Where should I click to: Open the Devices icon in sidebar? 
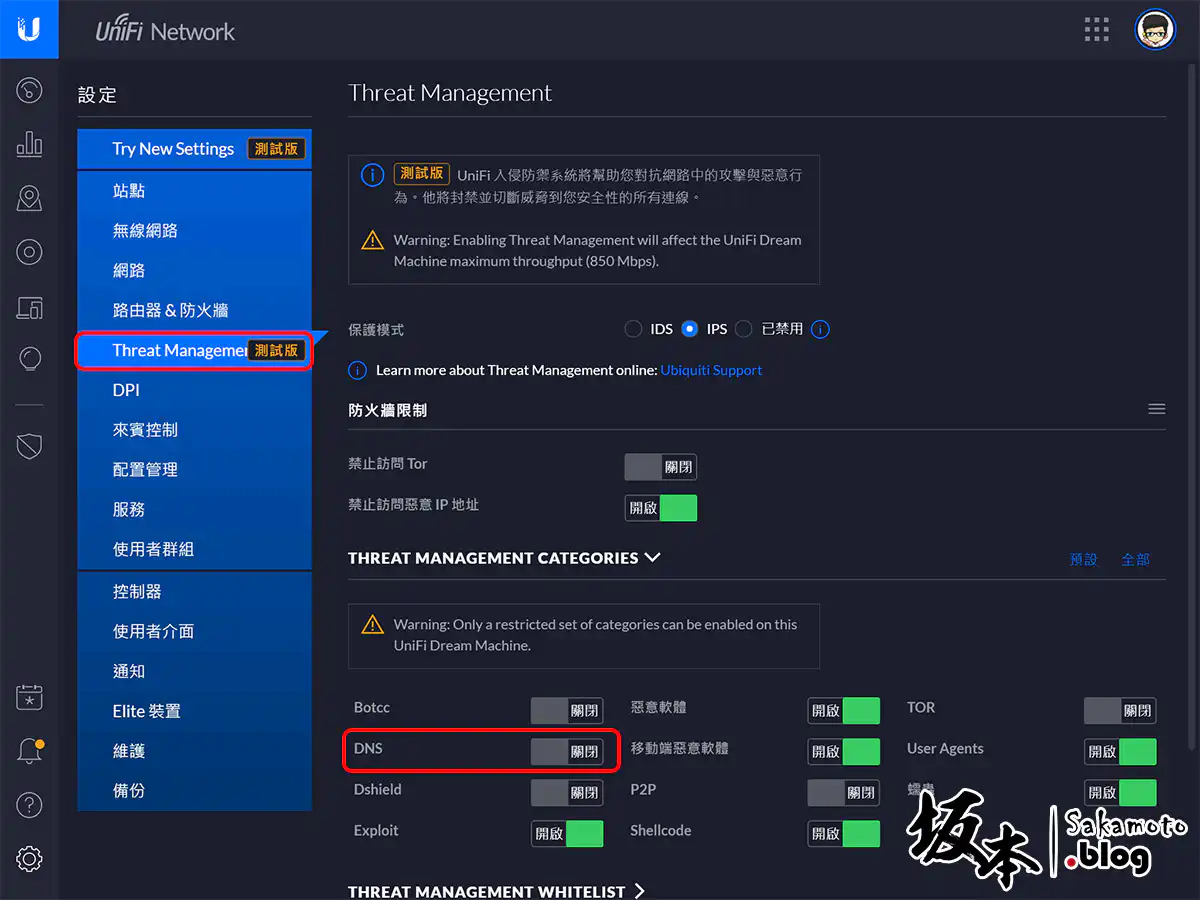pyautogui.click(x=29, y=252)
